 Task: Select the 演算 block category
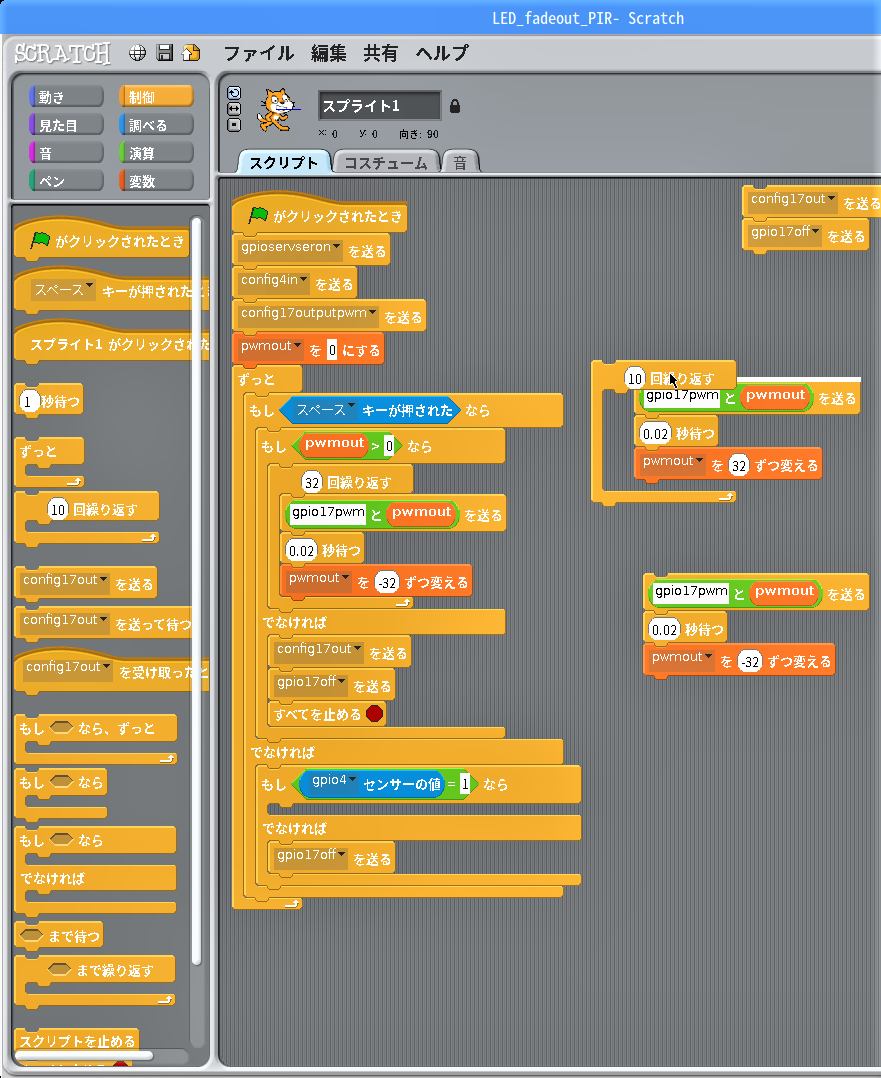pyautogui.click(x=156, y=153)
